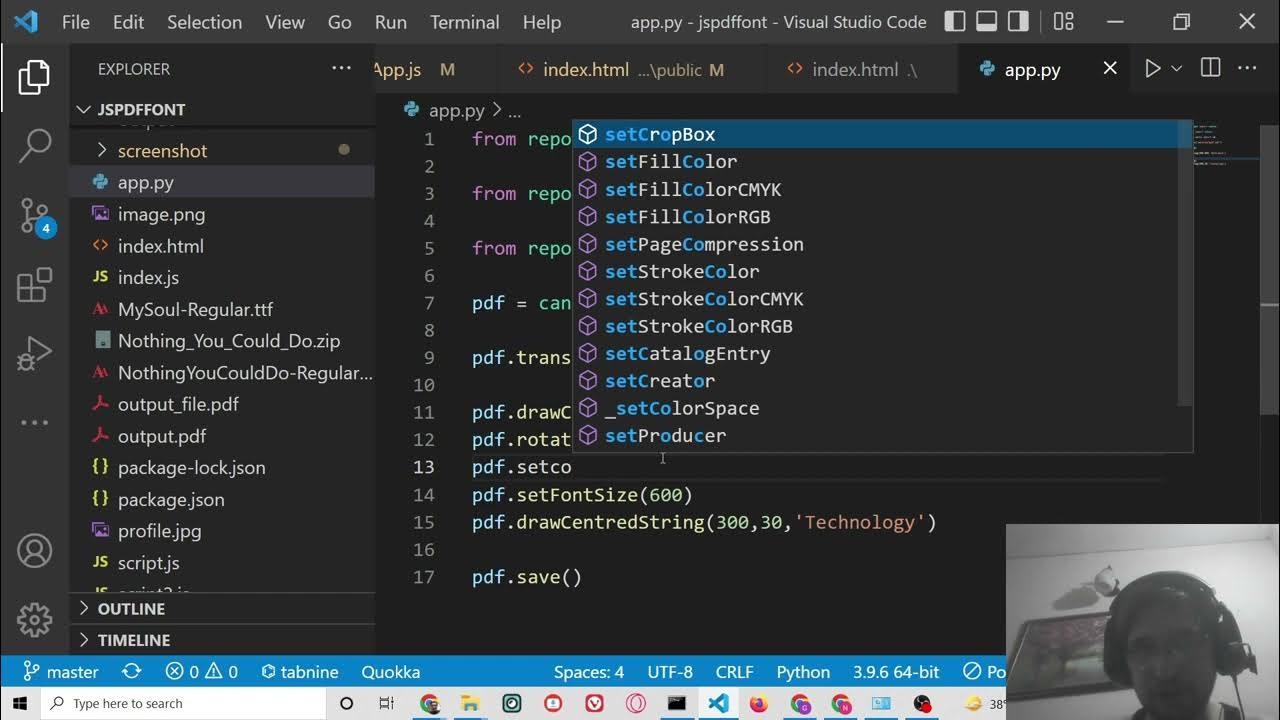Run the Python file with play button

click(1152, 69)
